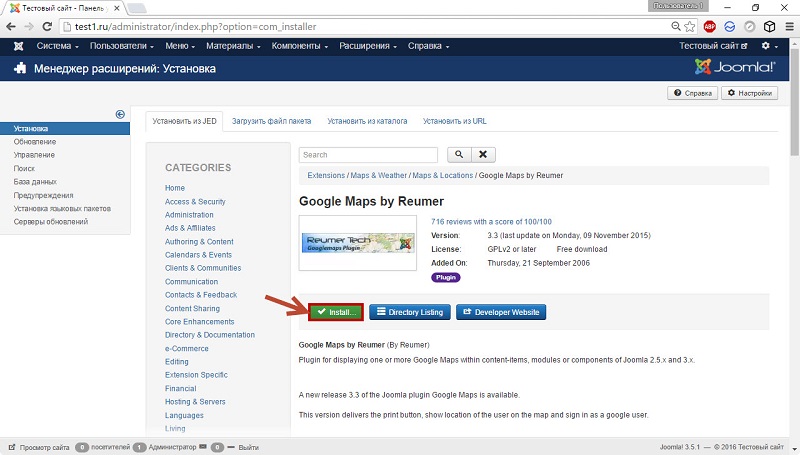Open admin gear dropdown in top bar
This screenshot has height=455, width=800.
pos(769,46)
